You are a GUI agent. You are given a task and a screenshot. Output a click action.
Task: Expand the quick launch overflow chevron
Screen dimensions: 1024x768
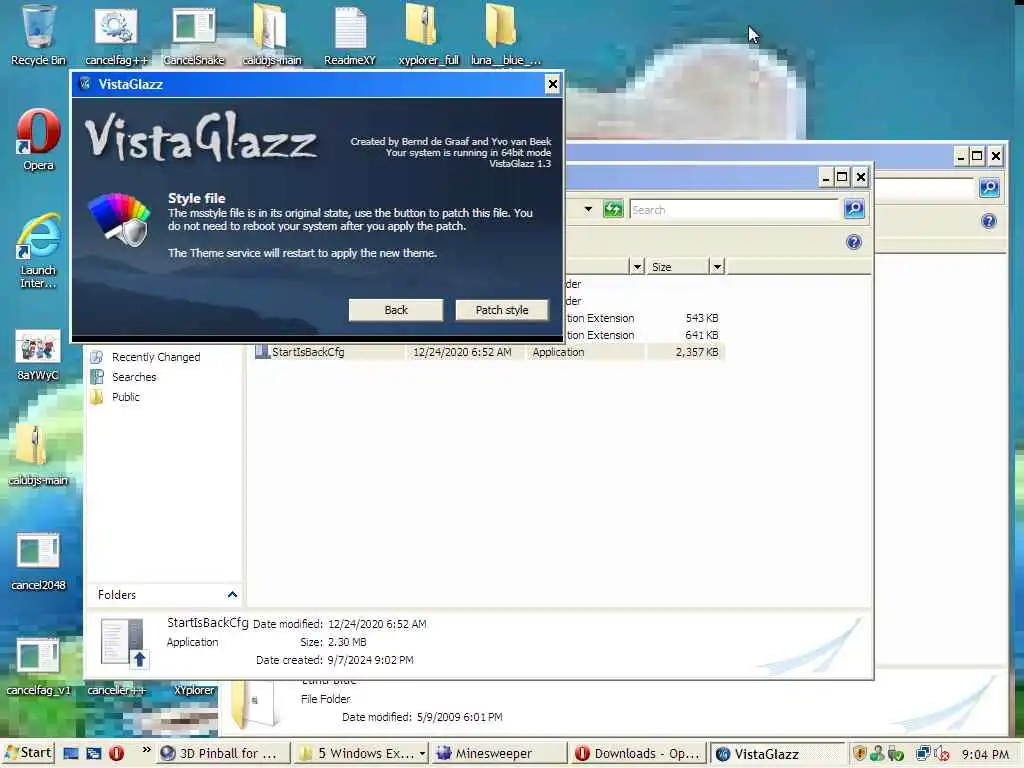tap(146, 750)
